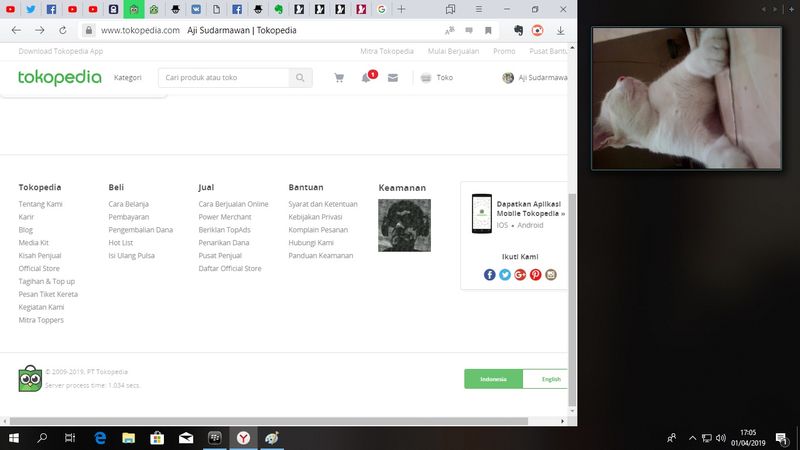Open Tokopedia's Pinterest icon
Image resolution: width=800 pixels, height=450 pixels.
click(535, 274)
